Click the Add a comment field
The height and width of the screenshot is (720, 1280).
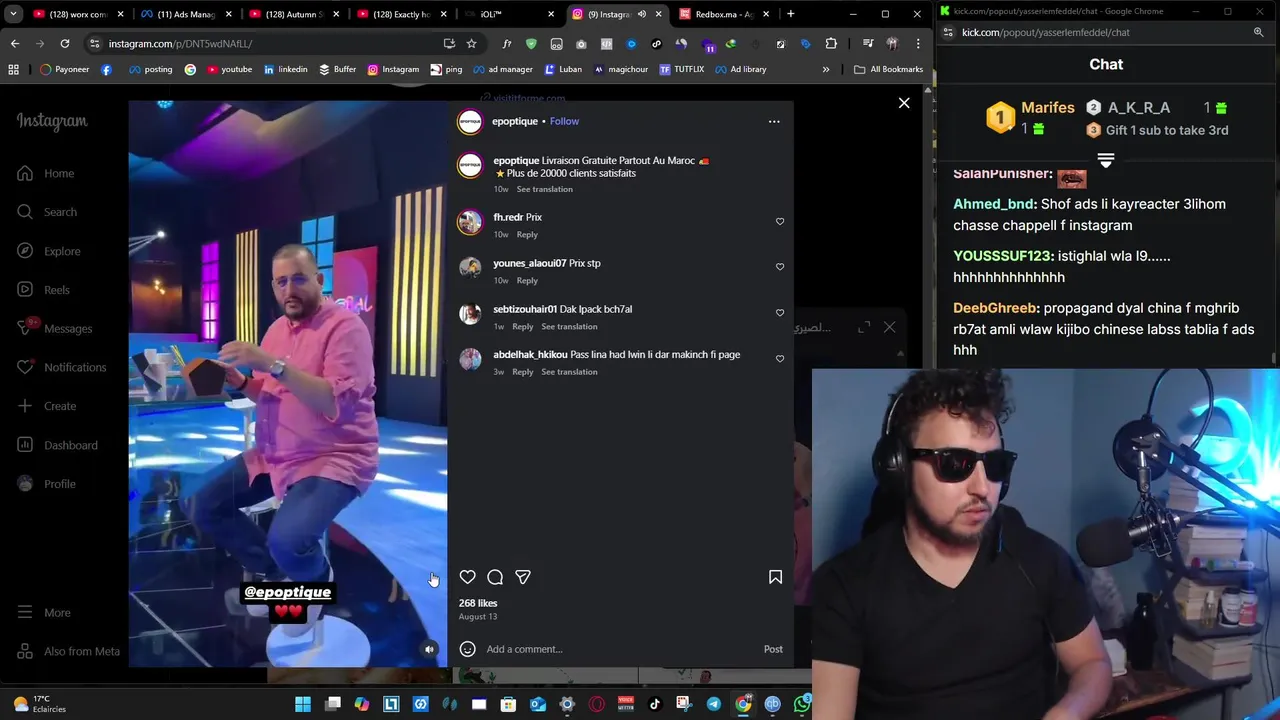620,649
